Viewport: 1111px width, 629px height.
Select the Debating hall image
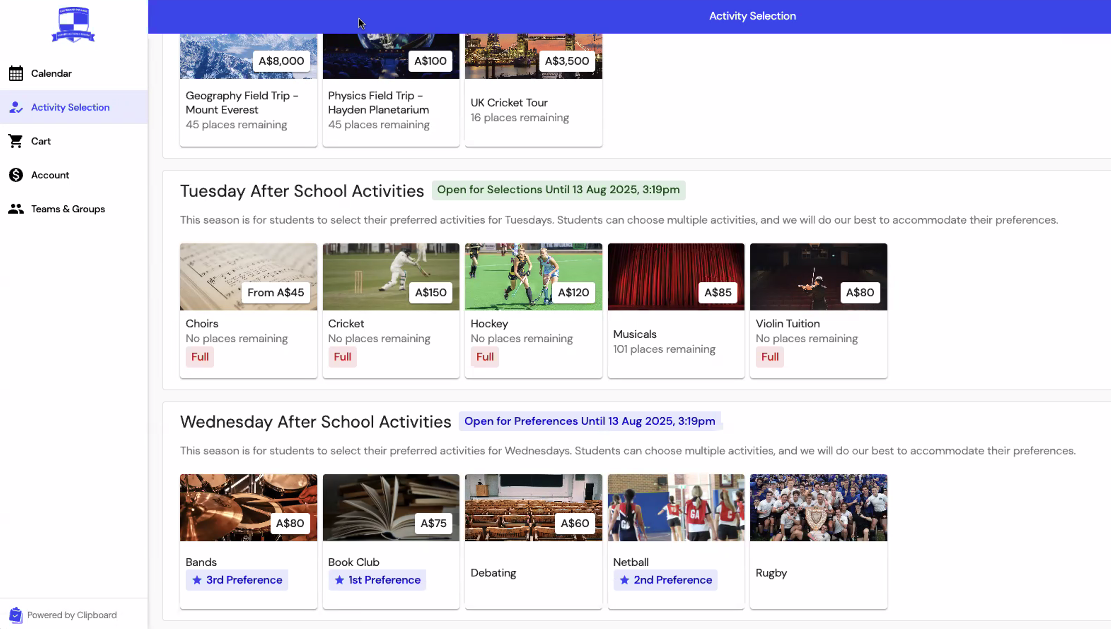(x=534, y=508)
